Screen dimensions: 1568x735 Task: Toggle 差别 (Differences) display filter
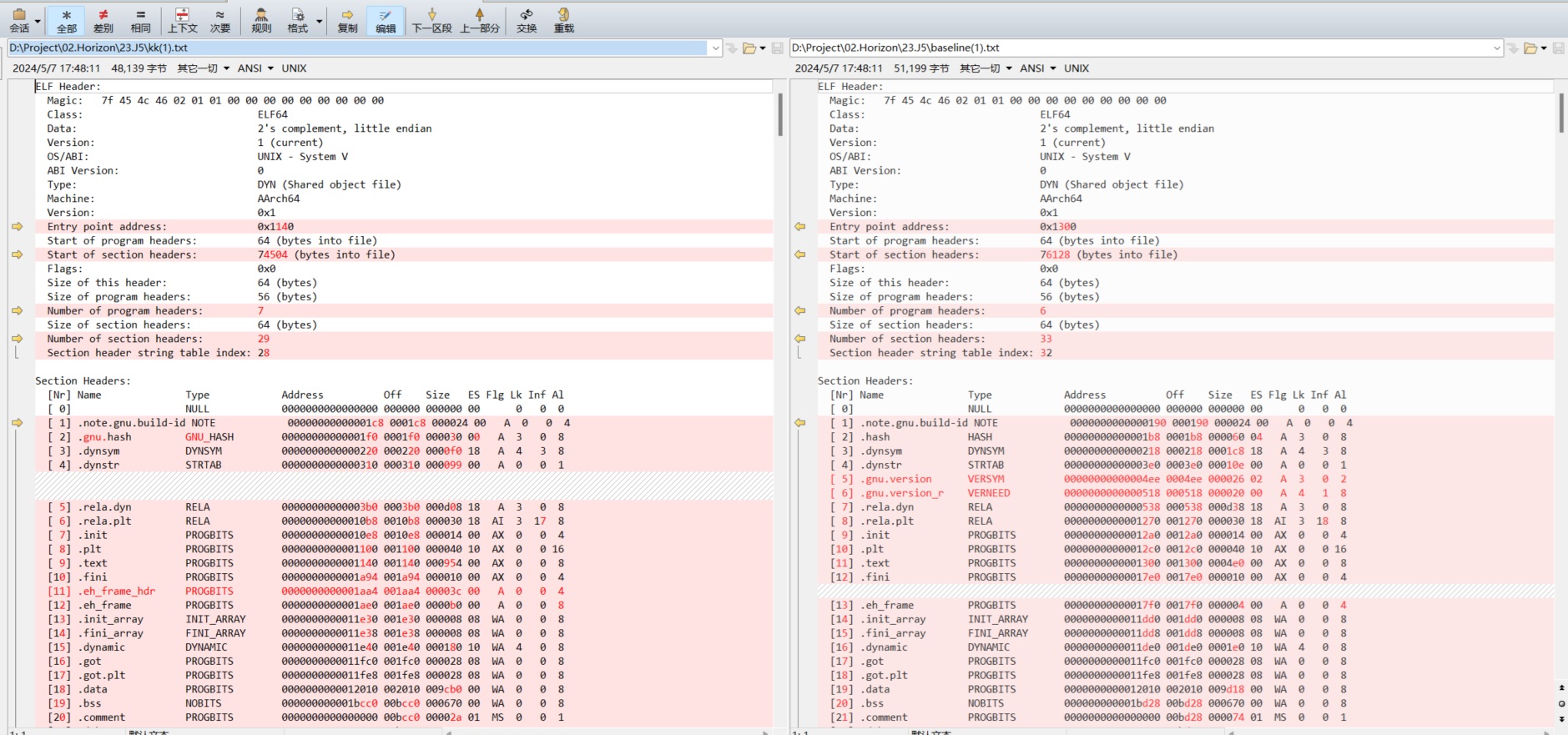[103, 20]
